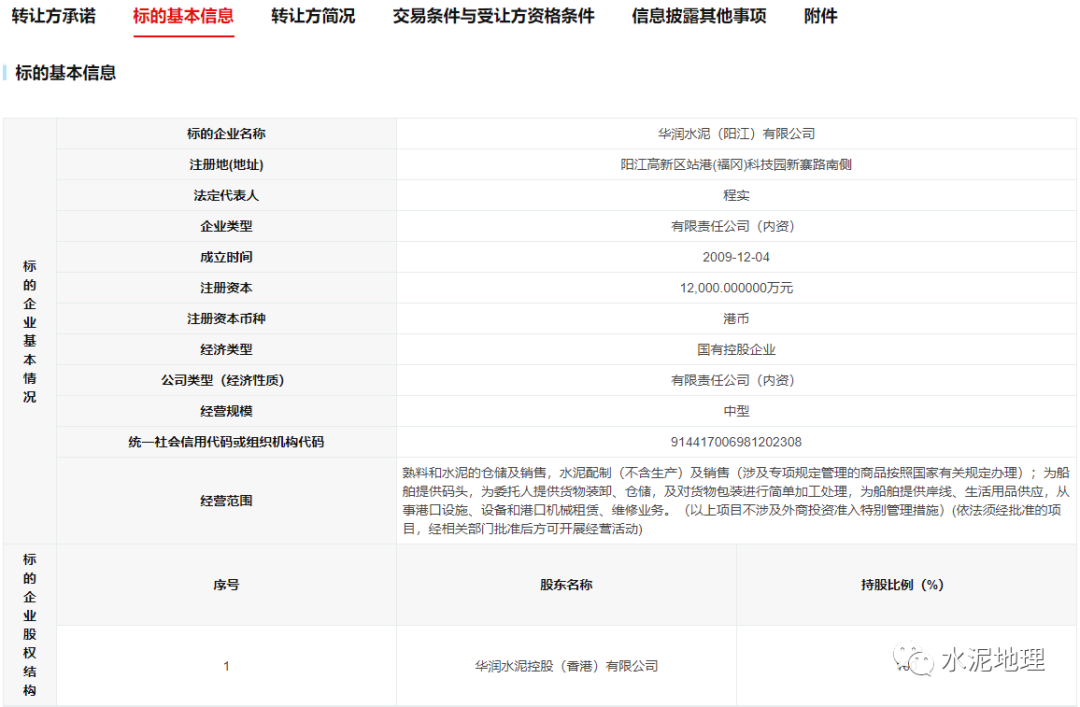Click the 标的基本信息 section heading
Image resolution: width=1080 pixels, height=707 pixels.
pos(65,73)
